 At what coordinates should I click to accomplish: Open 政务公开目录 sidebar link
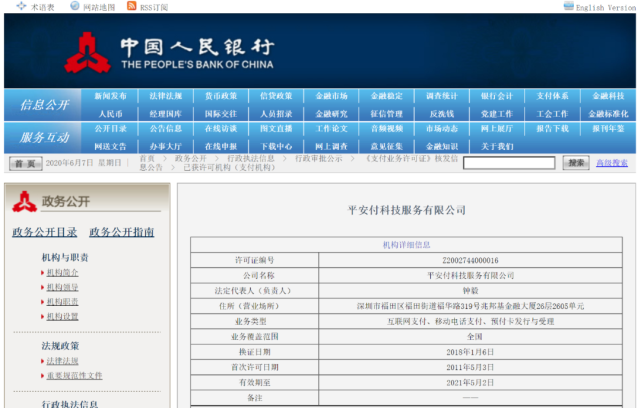45,232
